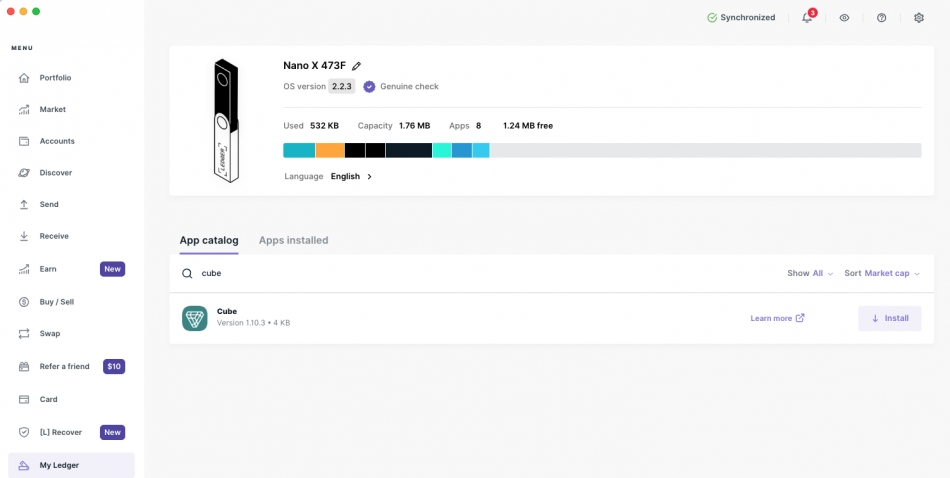This screenshot has width=950, height=478.
Task: Click the teal storage segment
Action: (x=299, y=150)
